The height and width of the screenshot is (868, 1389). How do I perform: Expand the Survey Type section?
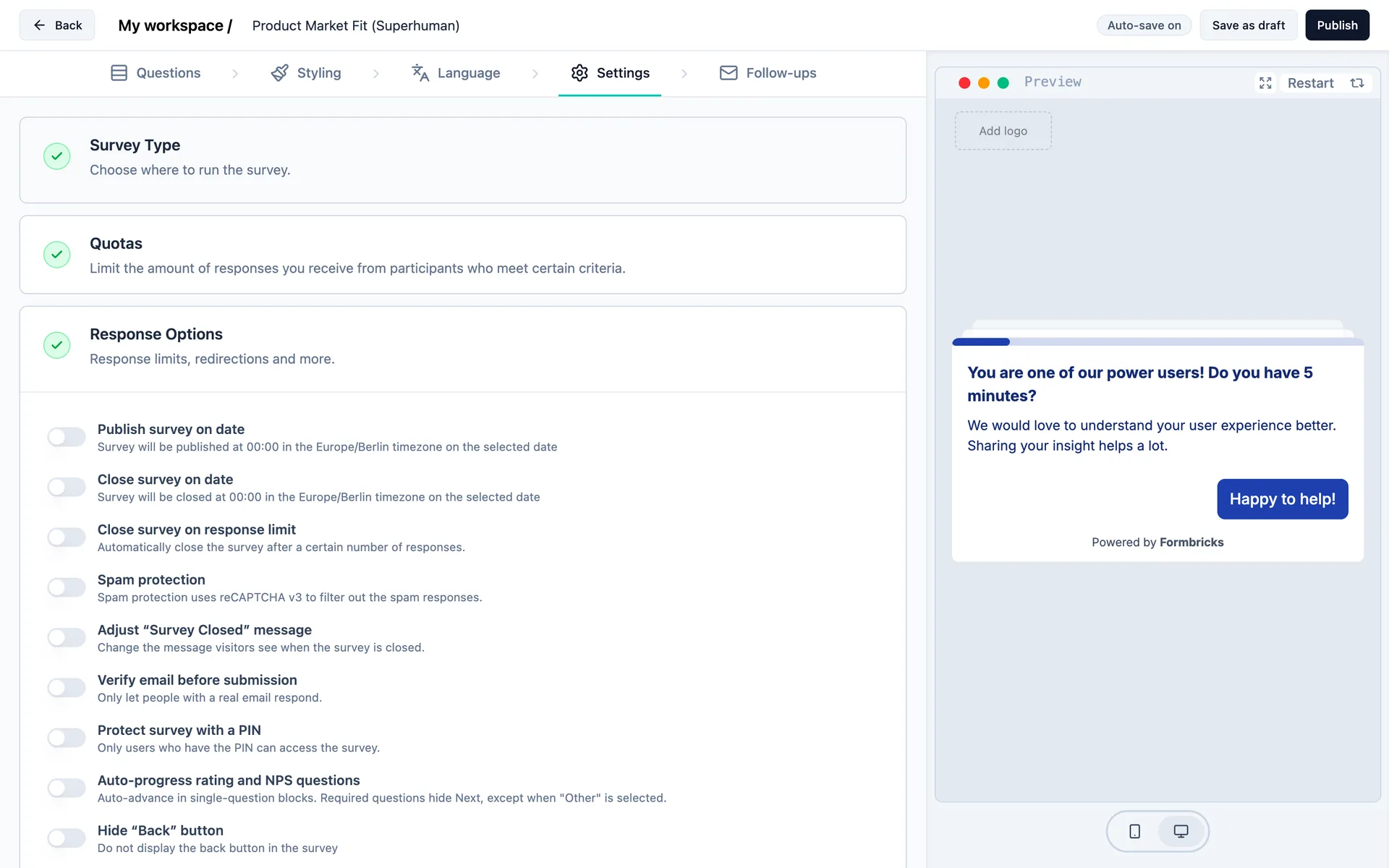[x=463, y=160]
